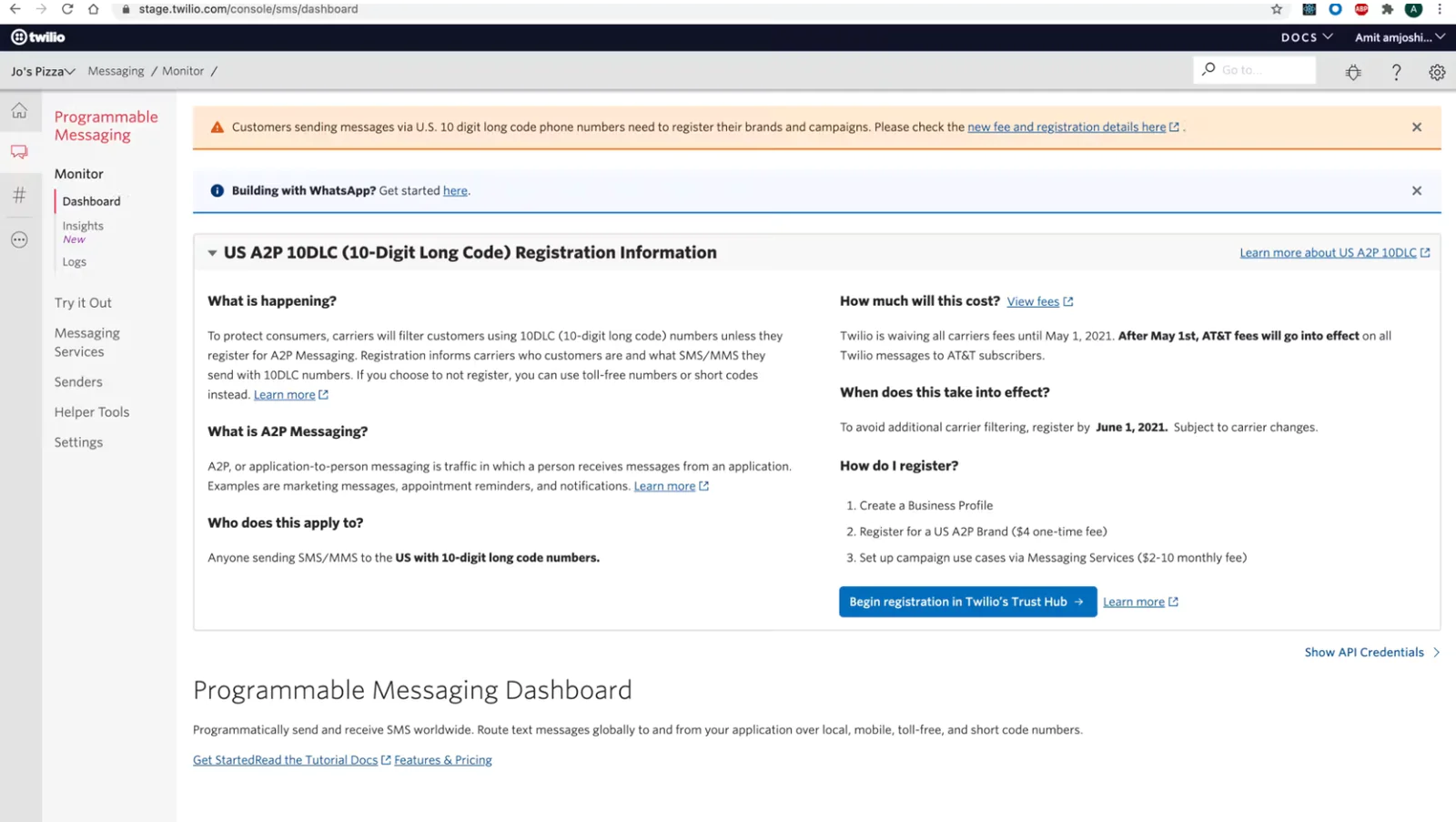
Task: Open the home icon in left rail
Action: click(x=19, y=111)
